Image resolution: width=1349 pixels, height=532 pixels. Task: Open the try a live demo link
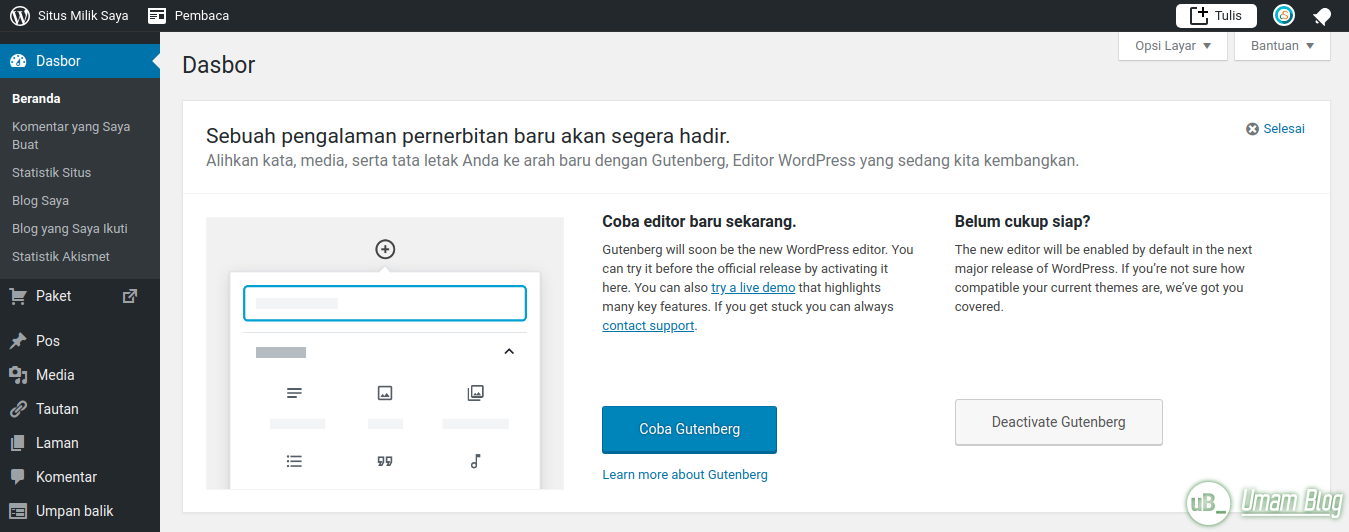click(x=753, y=288)
